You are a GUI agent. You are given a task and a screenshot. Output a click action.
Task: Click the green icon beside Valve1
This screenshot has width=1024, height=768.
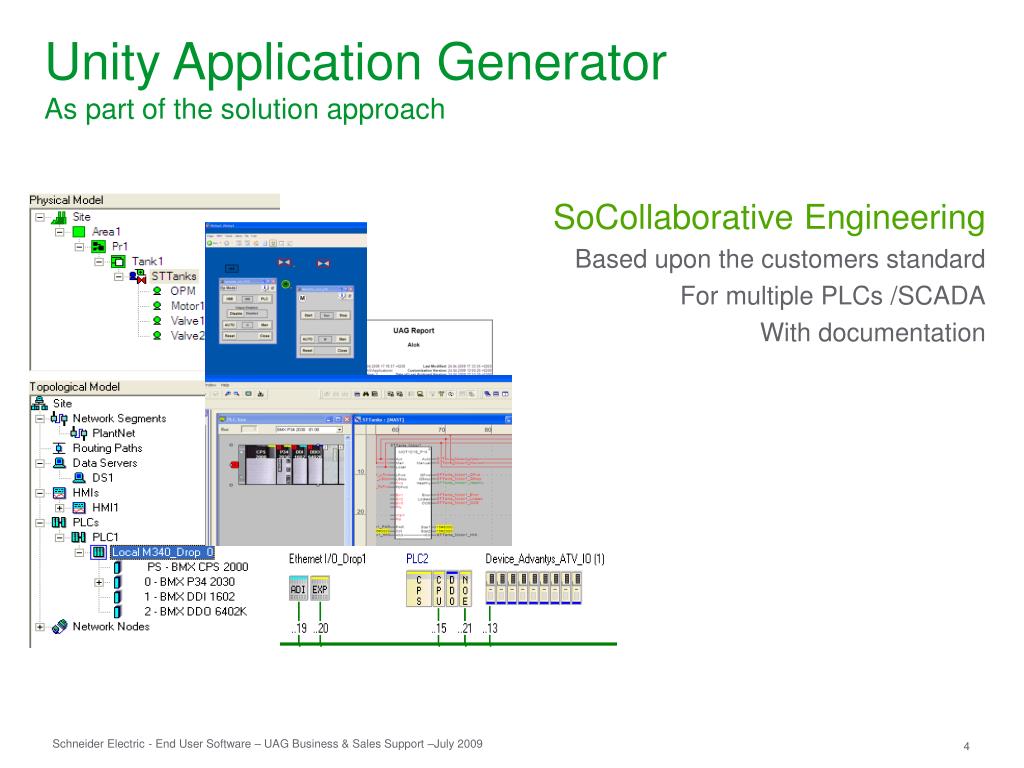pos(157,321)
